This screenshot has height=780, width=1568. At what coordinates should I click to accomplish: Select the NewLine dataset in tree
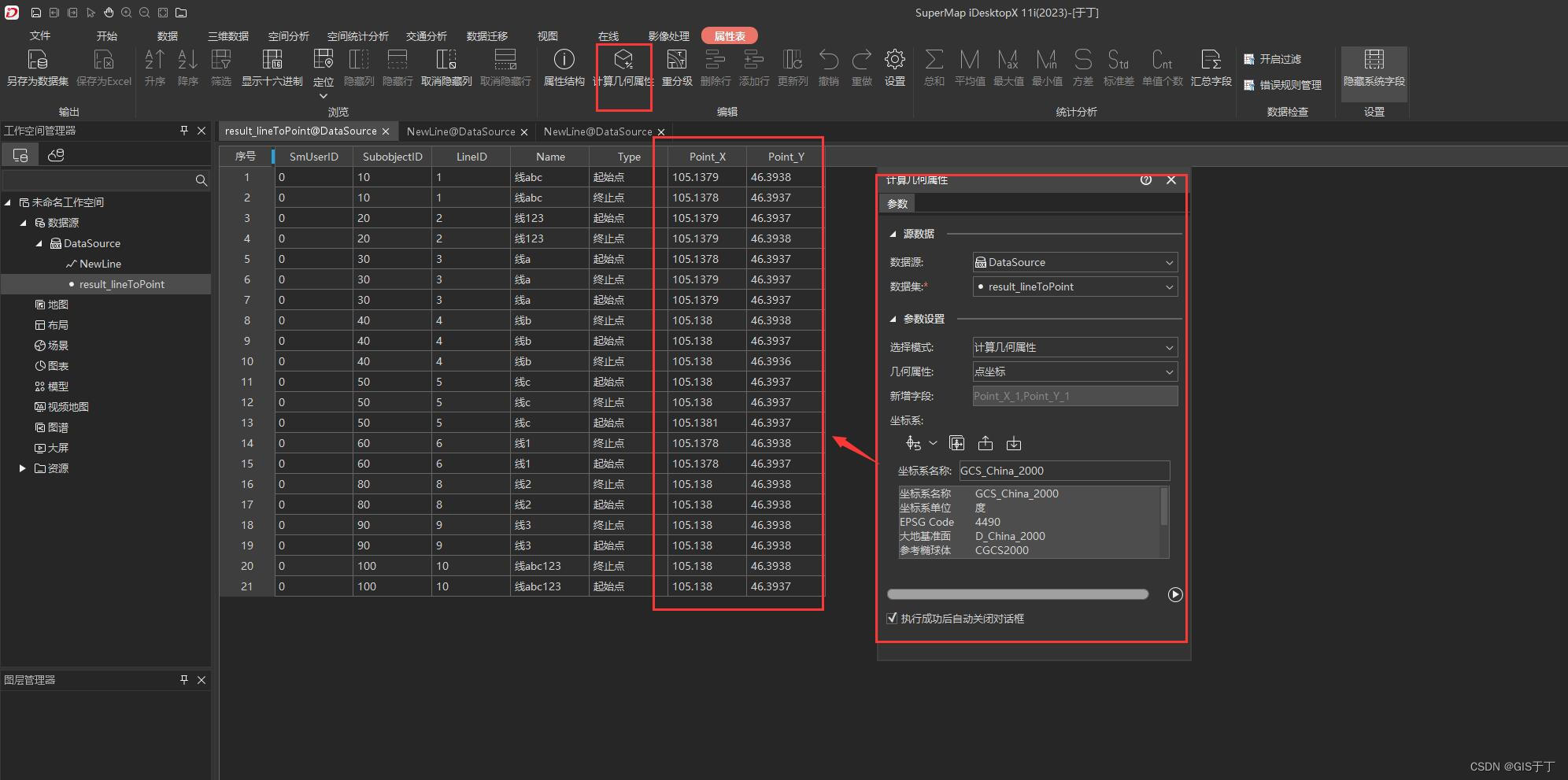100,264
